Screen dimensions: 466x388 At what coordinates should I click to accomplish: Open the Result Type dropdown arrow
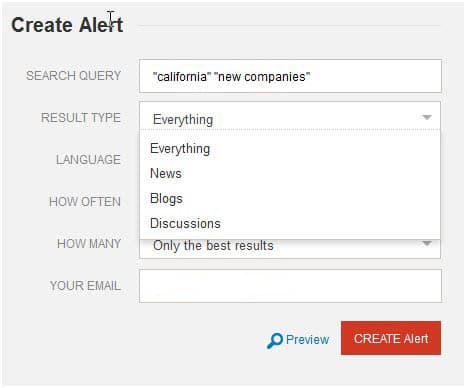coord(427,117)
